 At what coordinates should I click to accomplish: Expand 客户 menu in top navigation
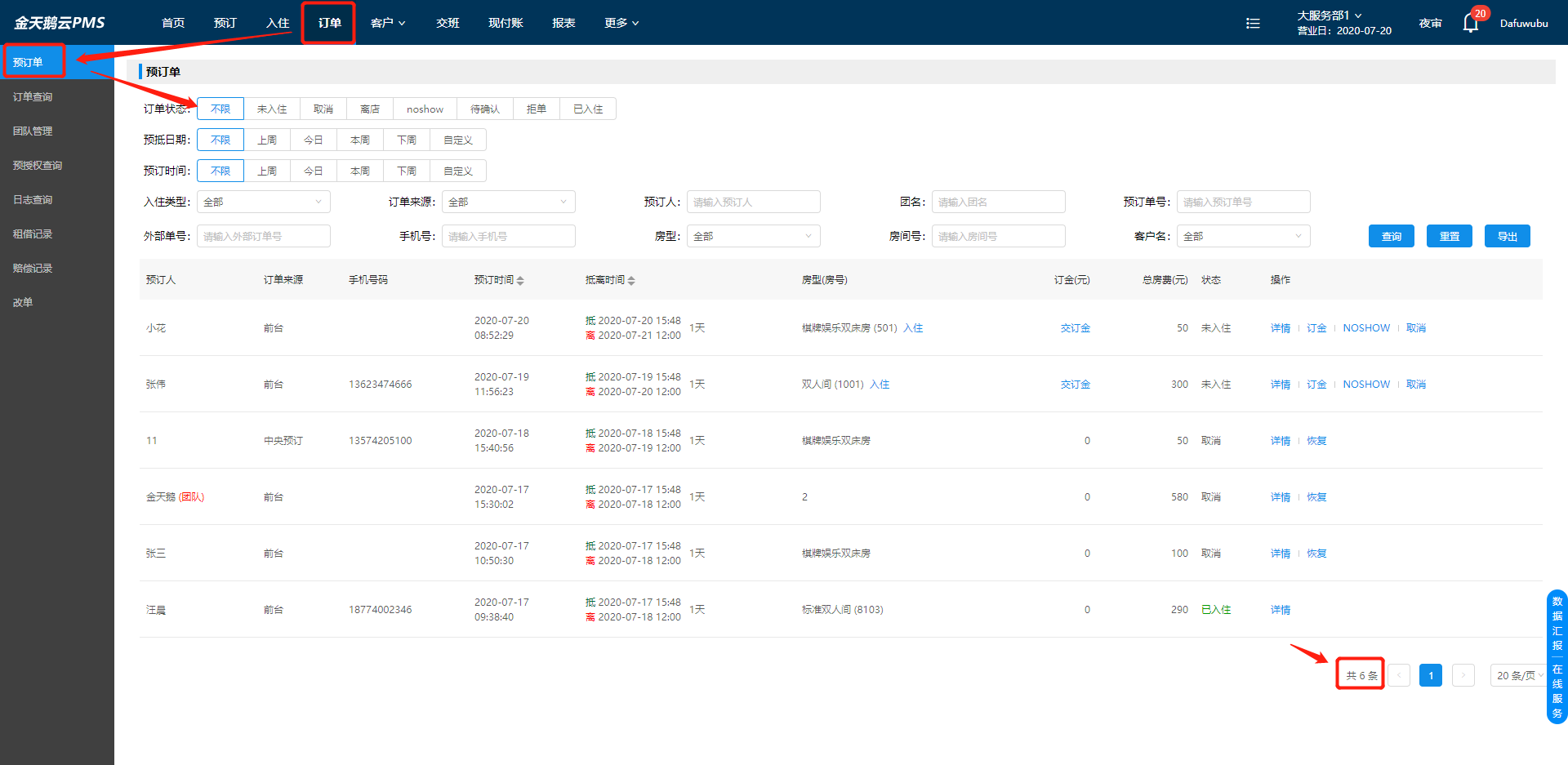388,23
